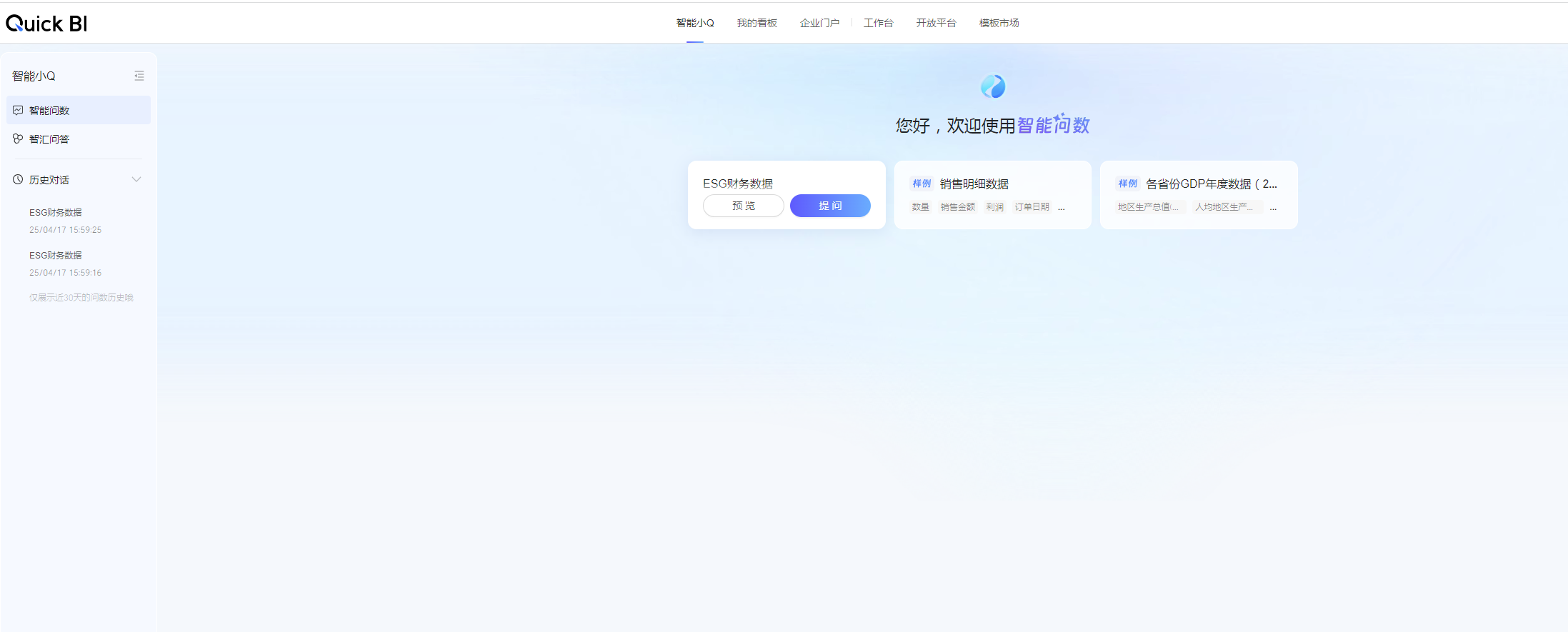This screenshot has height=632, width=1568.
Task: Click the 智汇问答 icon in sidebar
Action: [x=18, y=139]
